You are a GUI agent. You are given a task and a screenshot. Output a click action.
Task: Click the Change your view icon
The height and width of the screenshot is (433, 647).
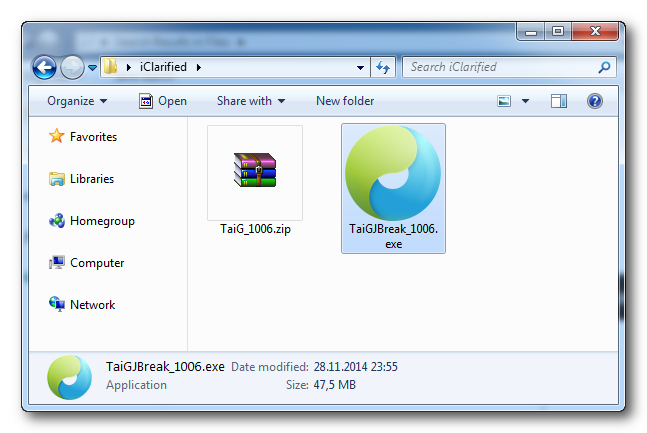click(505, 101)
